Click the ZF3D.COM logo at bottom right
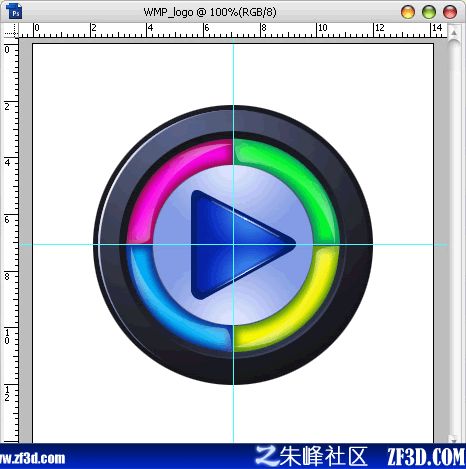 [x=426, y=457]
